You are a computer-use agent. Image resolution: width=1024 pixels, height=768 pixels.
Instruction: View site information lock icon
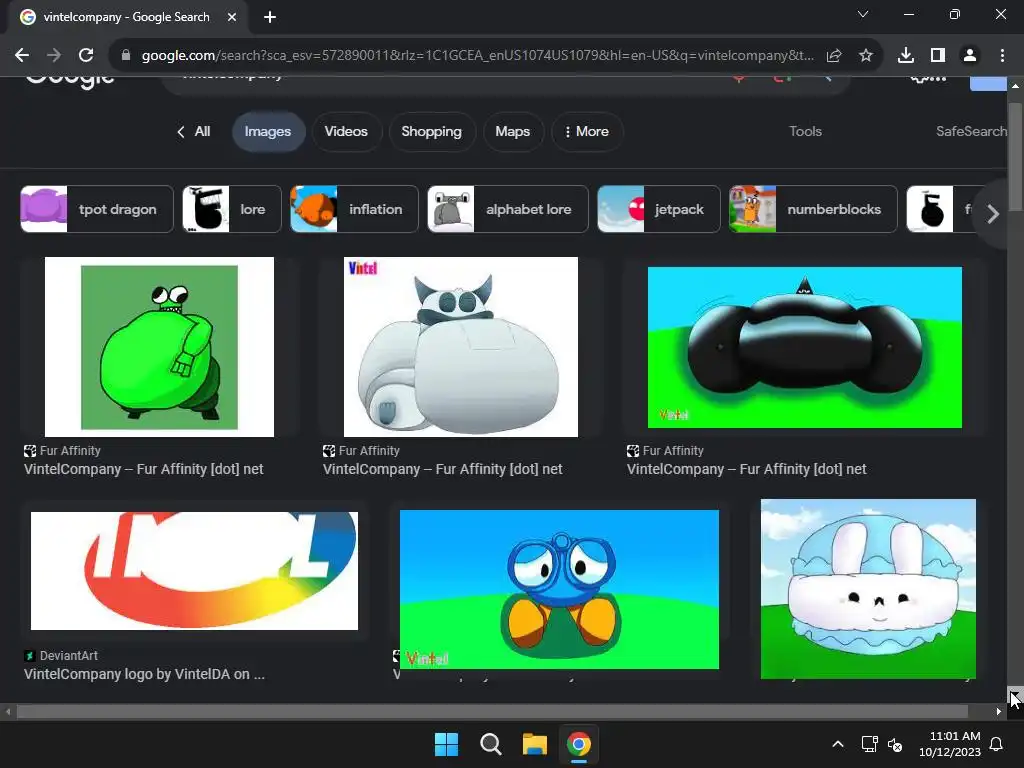point(126,56)
